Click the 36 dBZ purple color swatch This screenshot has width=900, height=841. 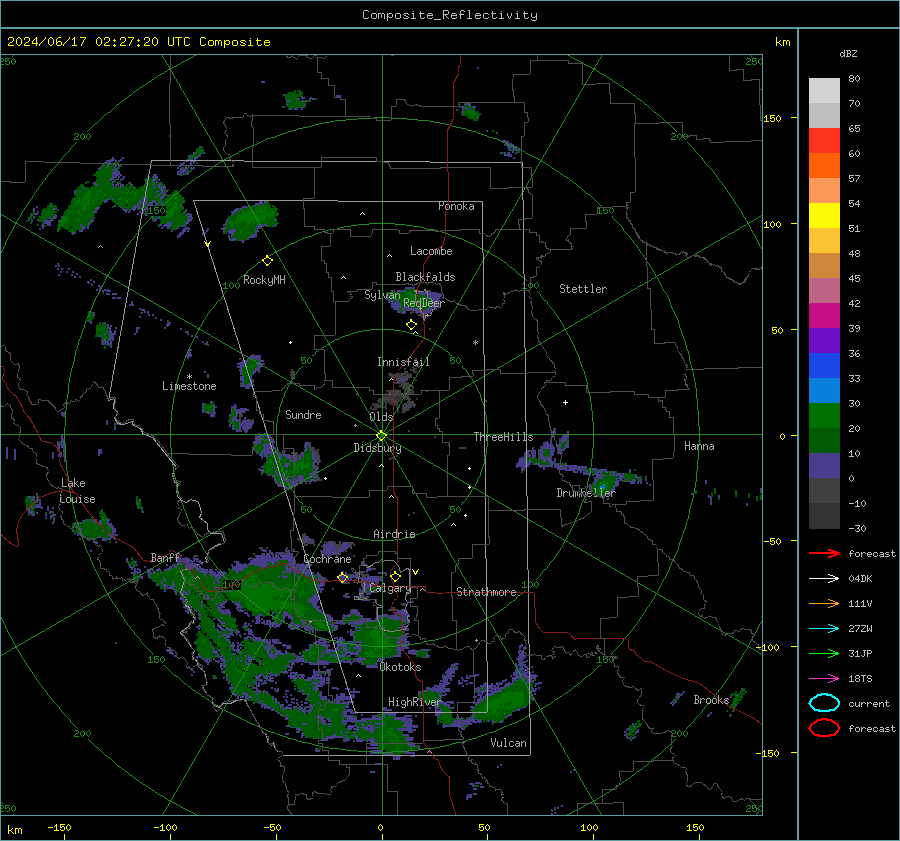point(824,341)
